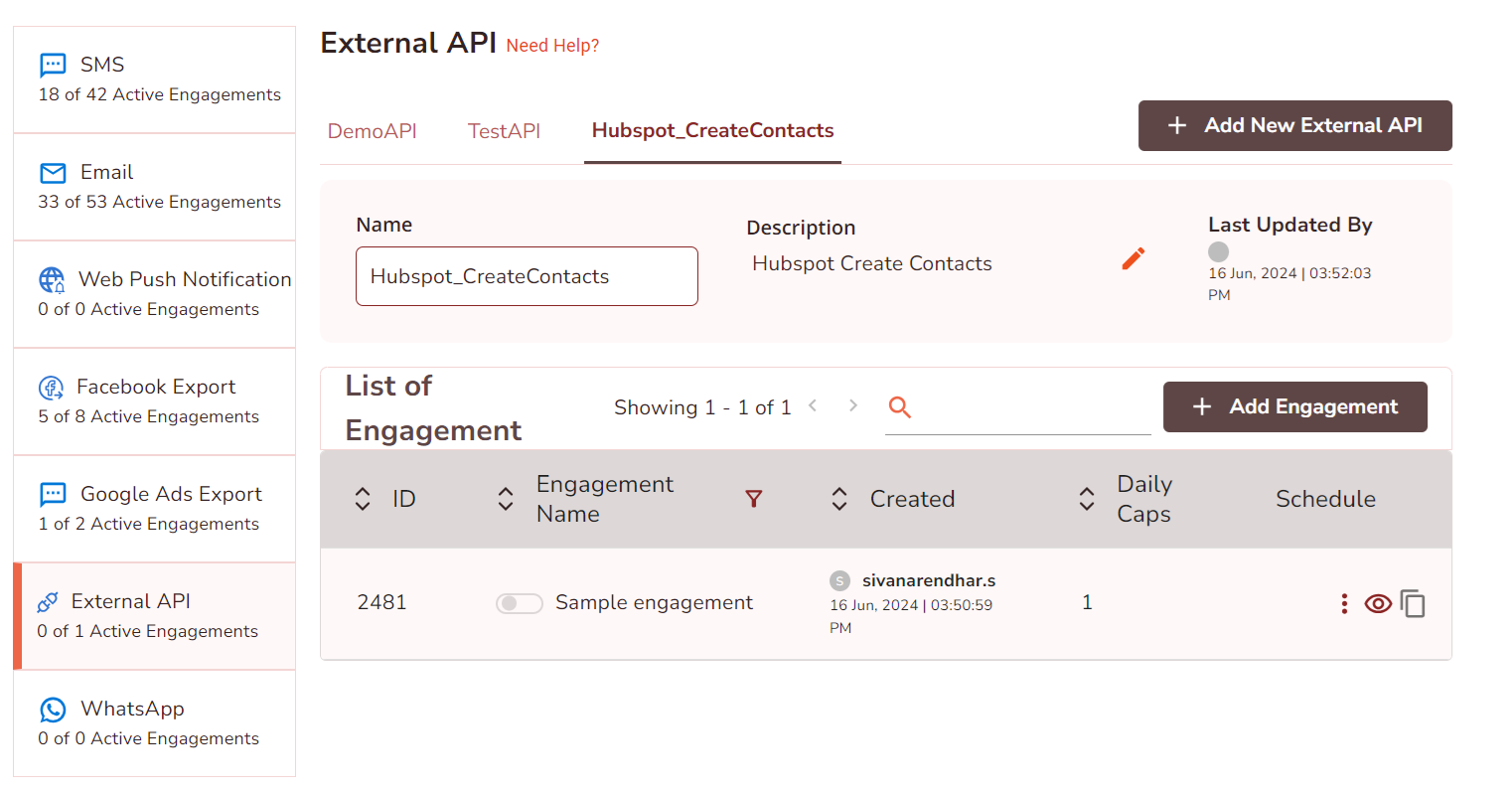Click the search magnifier icon
This screenshot has height=795, width=1512.
coord(900,407)
